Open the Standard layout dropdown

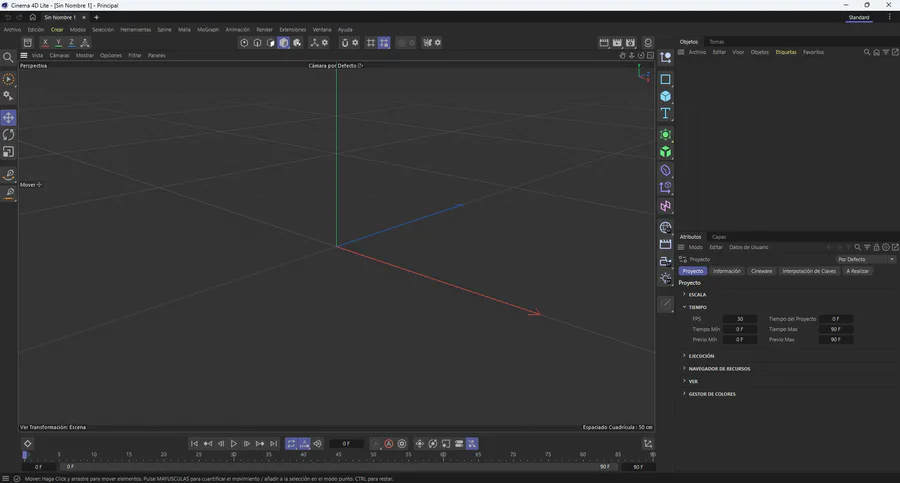[x=859, y=18]
